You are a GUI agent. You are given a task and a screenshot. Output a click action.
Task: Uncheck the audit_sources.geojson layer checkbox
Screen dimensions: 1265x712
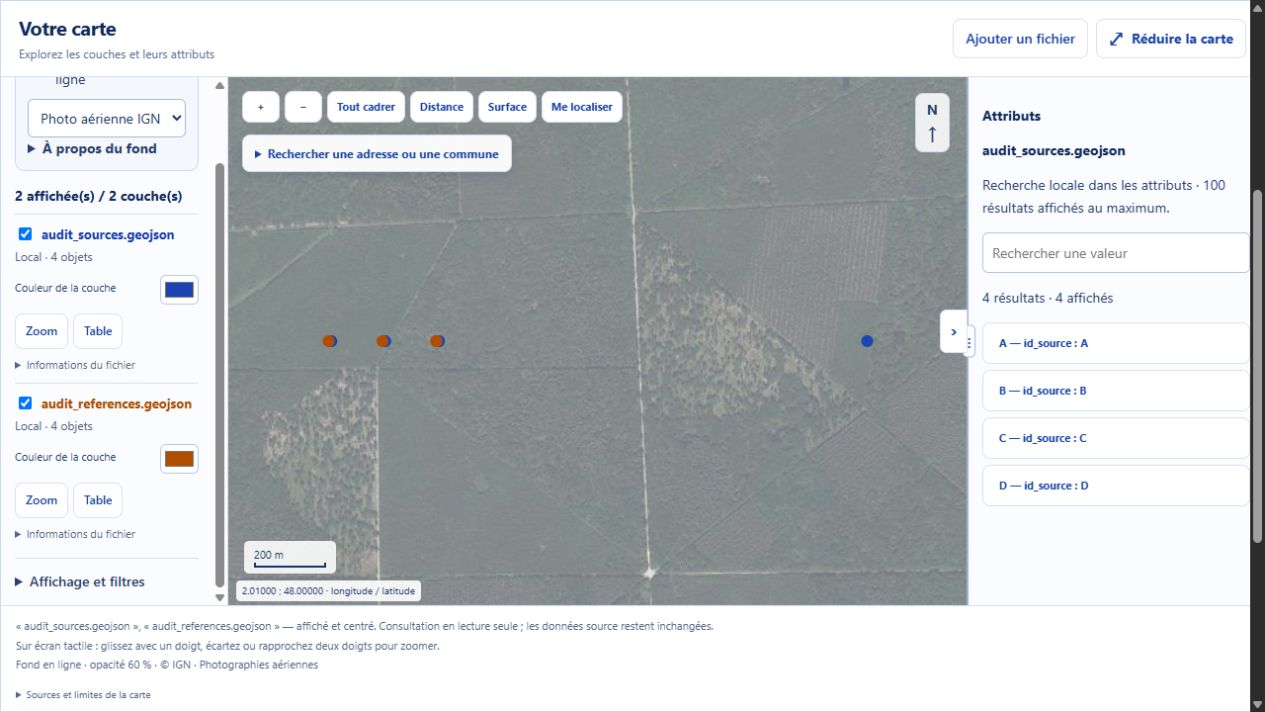(26, 234)
